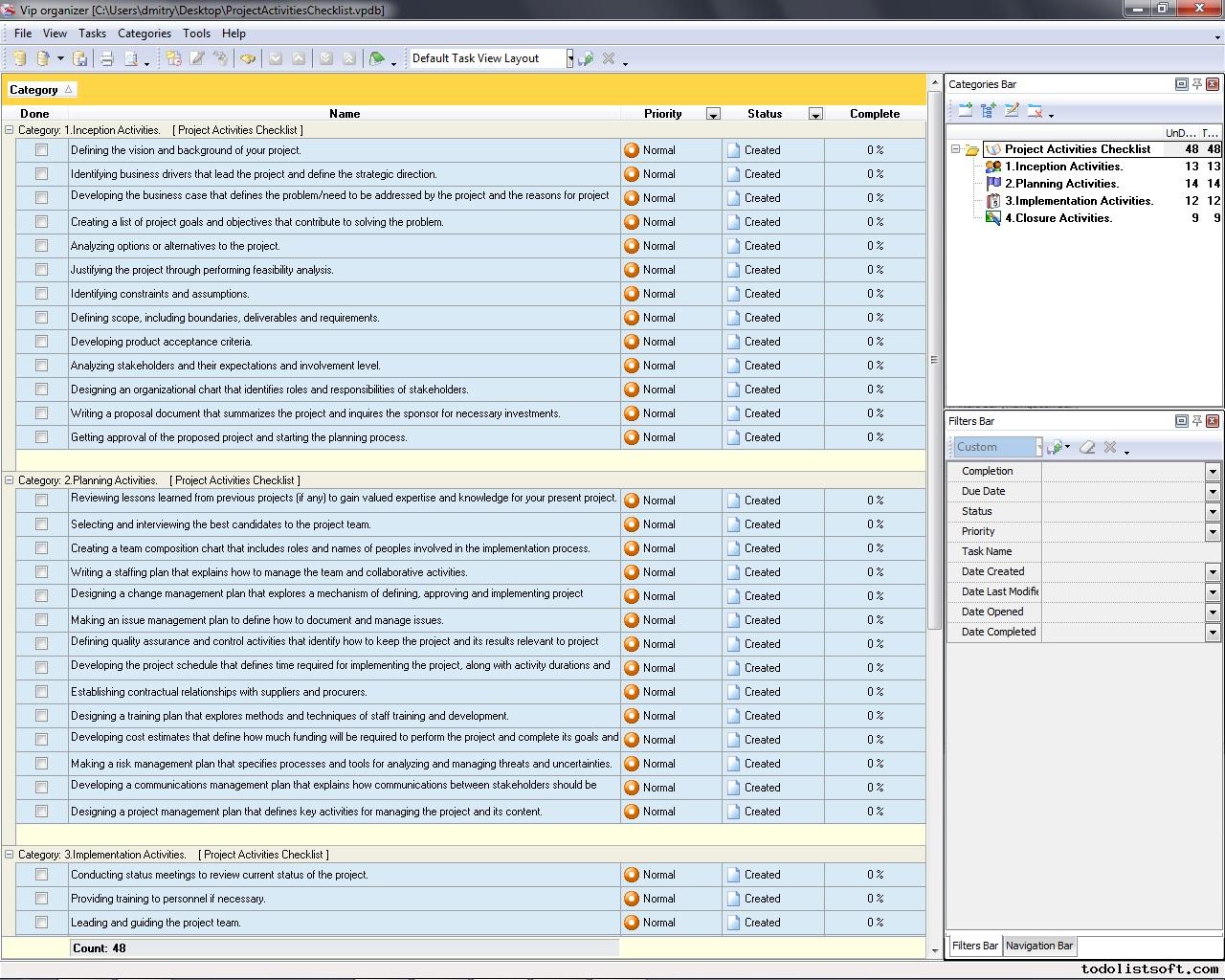Open the Categories menu
Screen dimensions: 1225x980
coord(144,33)
